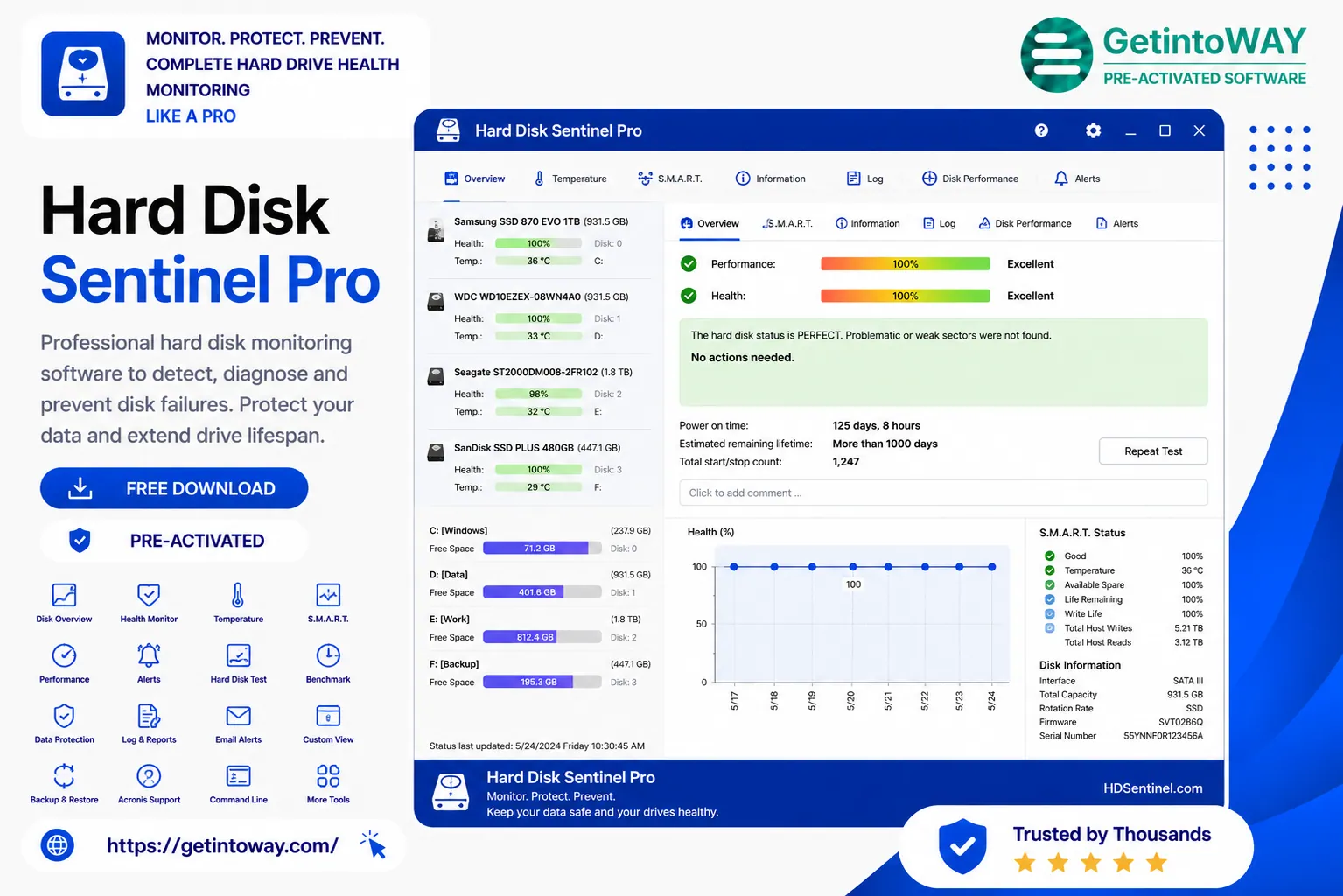Open settings with the gear icon
Screen dimensions: 1343x896
(1093, 130)
